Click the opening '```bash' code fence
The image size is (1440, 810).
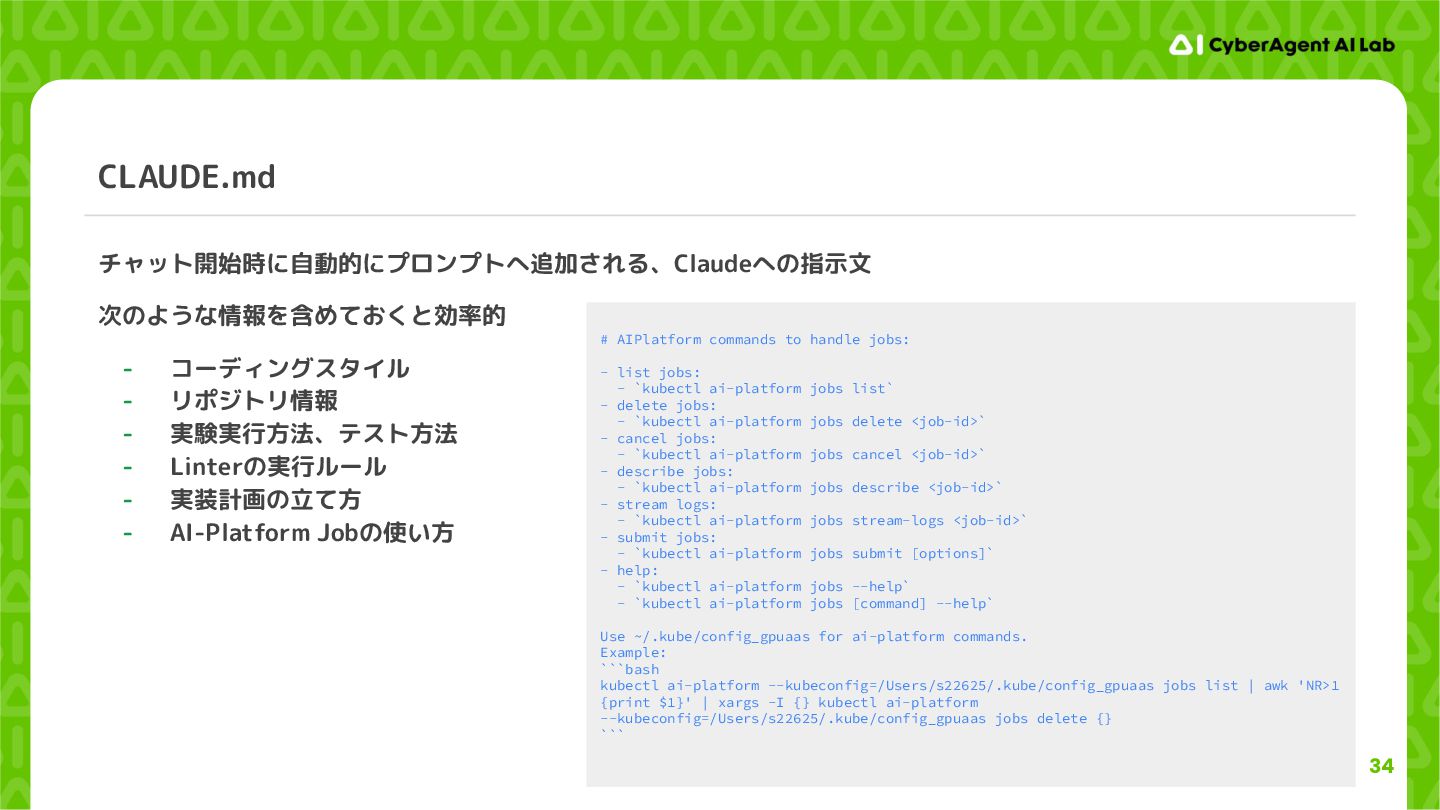click(x=629, y=670)
